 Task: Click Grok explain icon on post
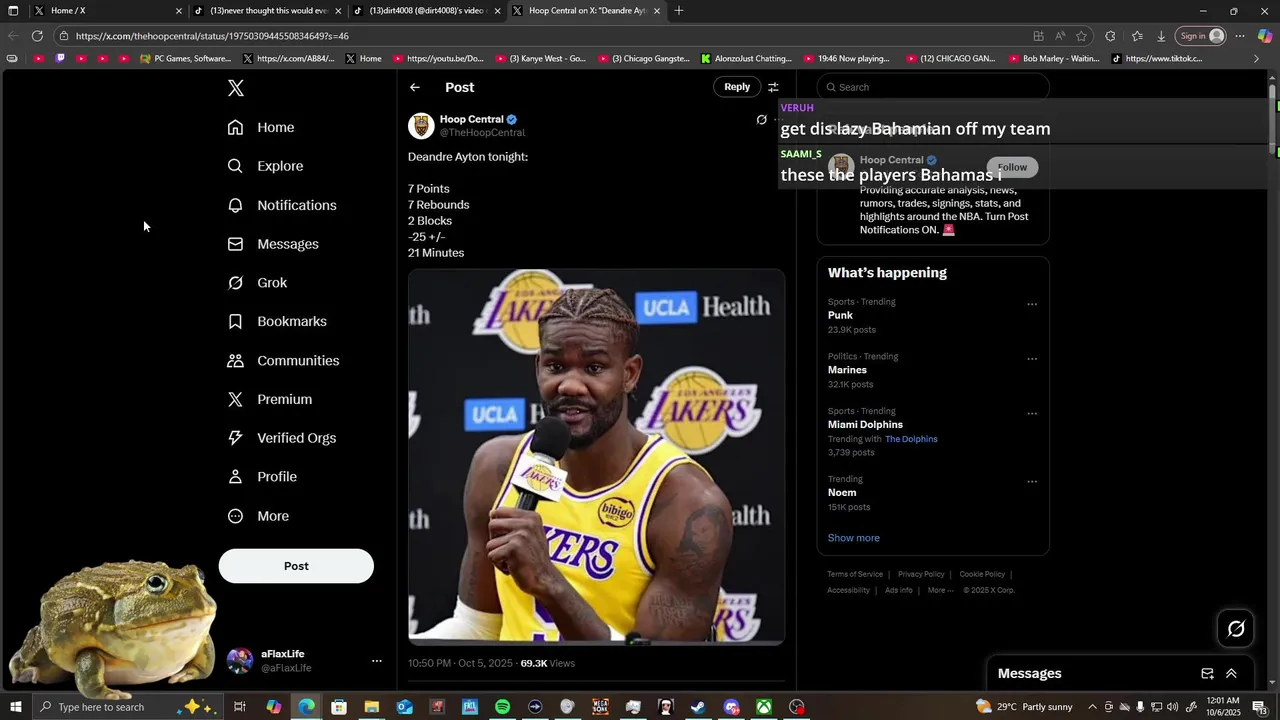pyautogui.click(x=761, y=120)
